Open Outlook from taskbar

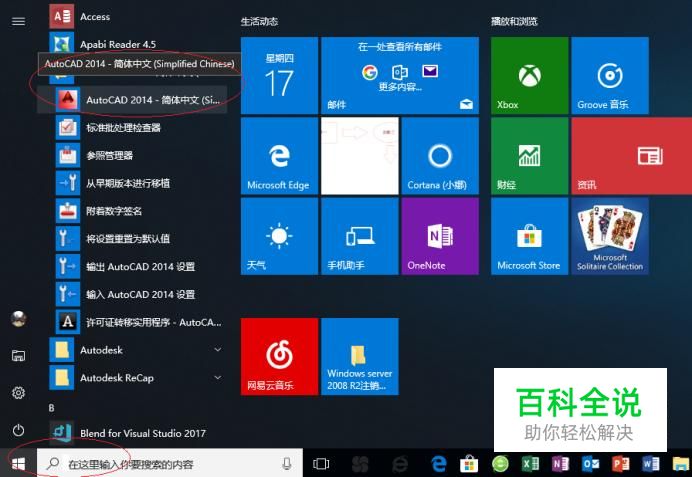[590, 464]
